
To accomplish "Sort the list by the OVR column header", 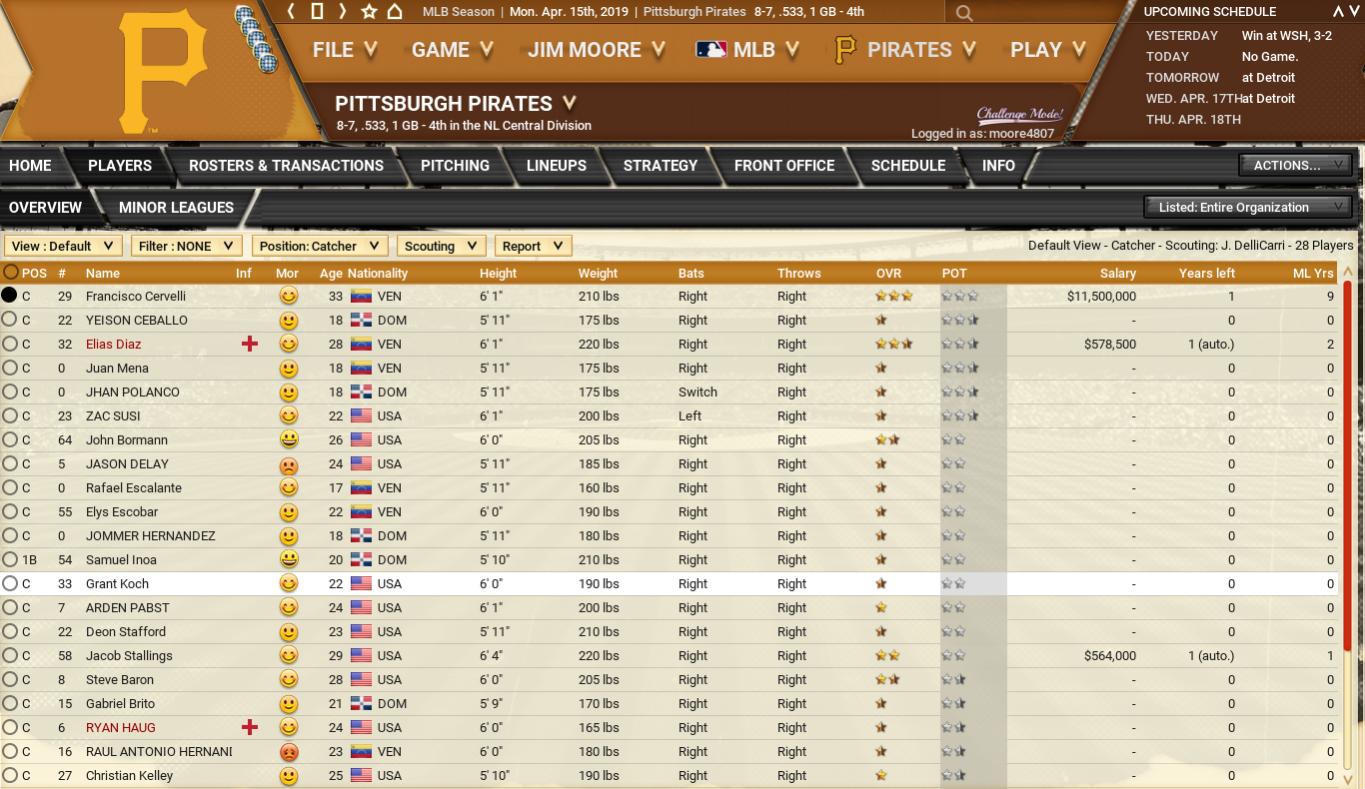I will point(888,273).
